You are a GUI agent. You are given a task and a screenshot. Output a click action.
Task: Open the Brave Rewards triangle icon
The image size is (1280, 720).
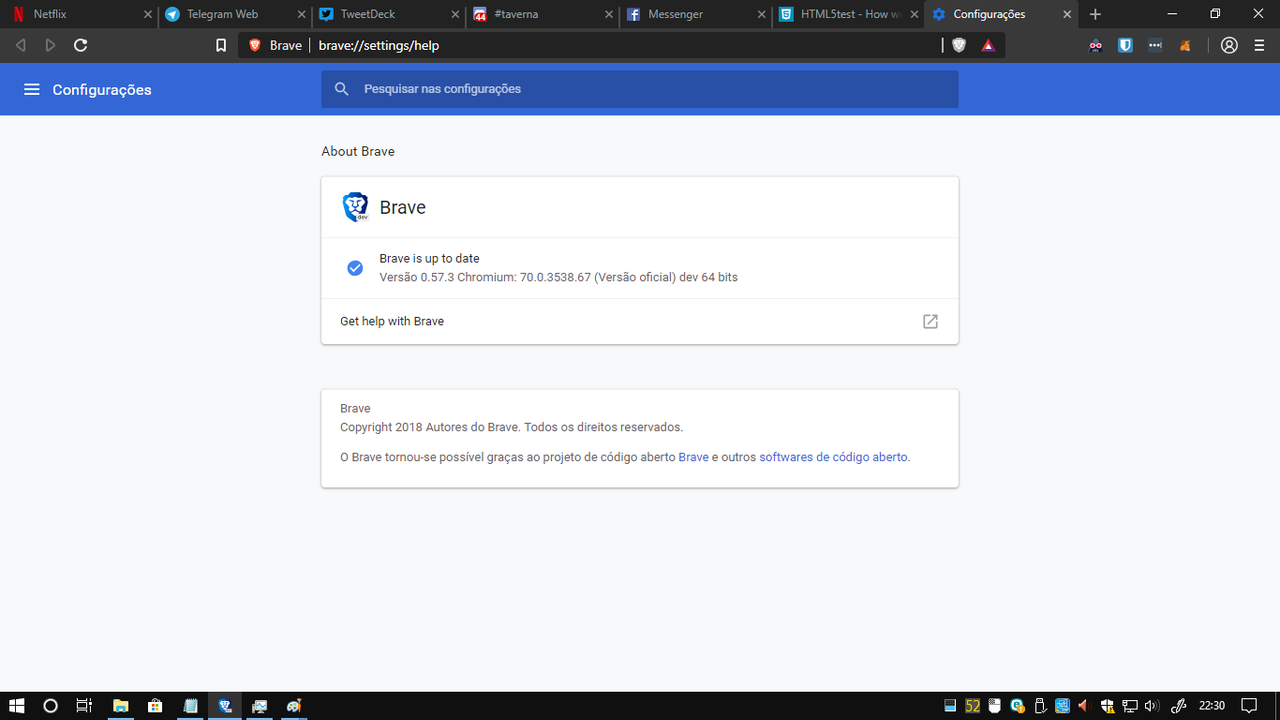click(988, 45)
